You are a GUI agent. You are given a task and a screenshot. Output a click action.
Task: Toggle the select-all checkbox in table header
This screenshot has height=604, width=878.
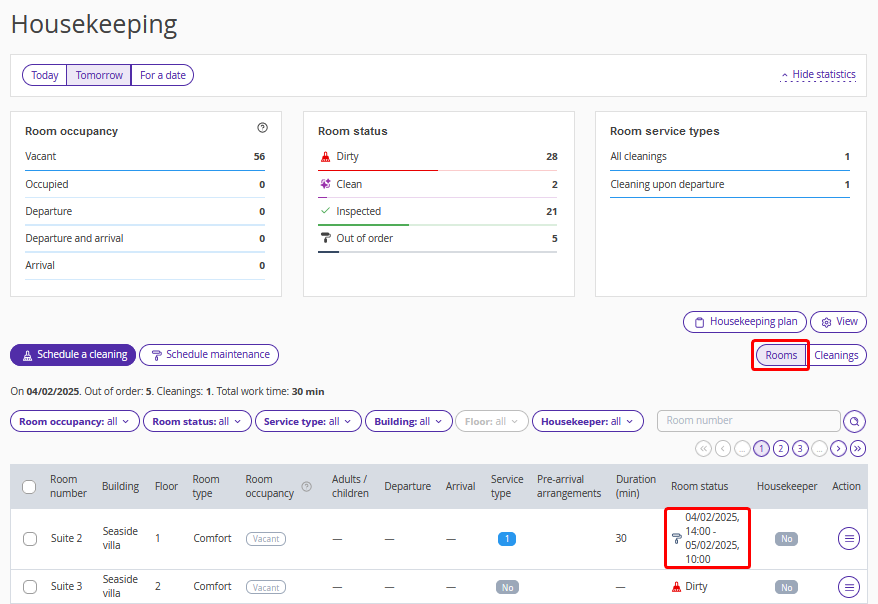pos(30,487)
